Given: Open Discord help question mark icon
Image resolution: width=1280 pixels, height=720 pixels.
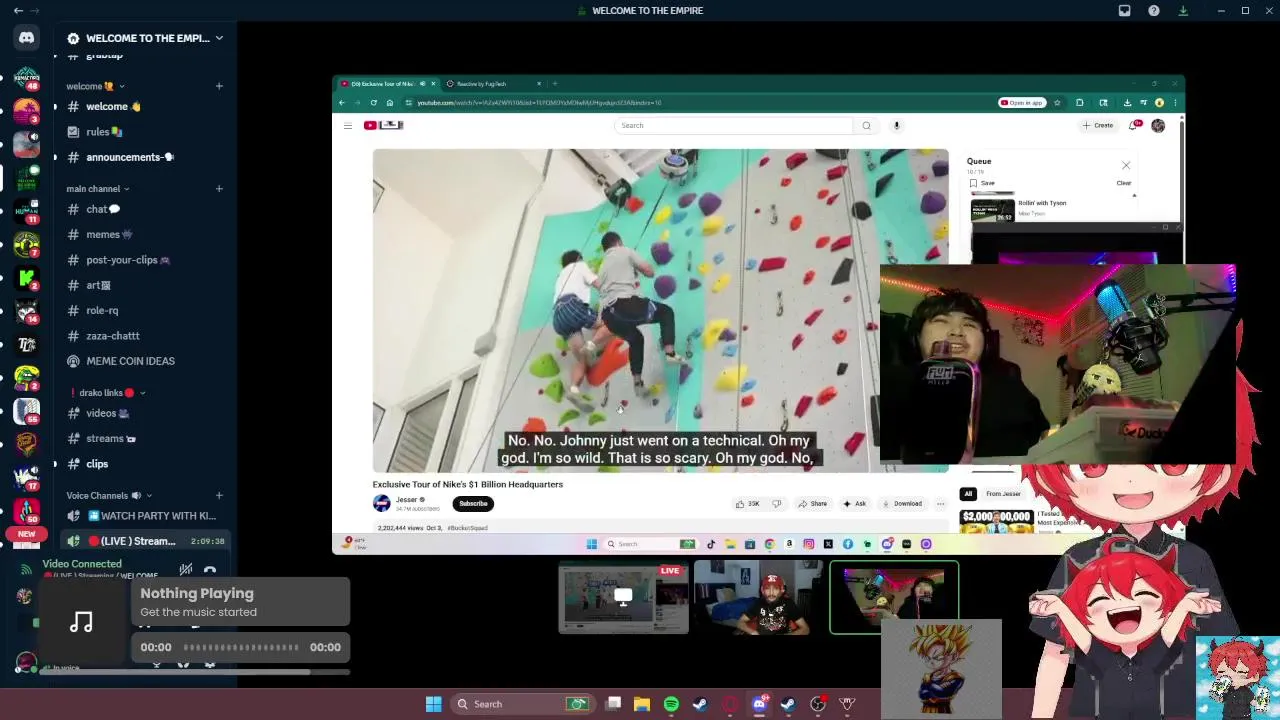Looking at the screenshot, I should click(1154, 11).
